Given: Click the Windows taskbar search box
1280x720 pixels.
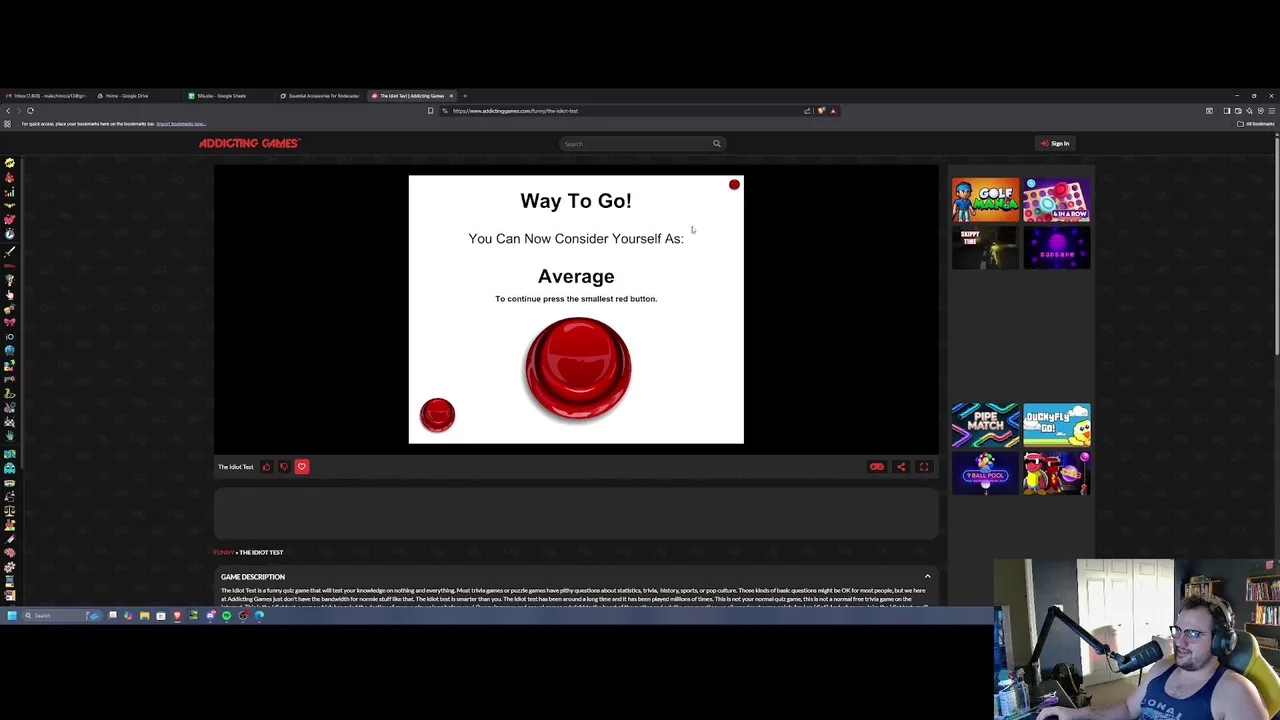Looking at the screenshot, I should click(62, 616).
